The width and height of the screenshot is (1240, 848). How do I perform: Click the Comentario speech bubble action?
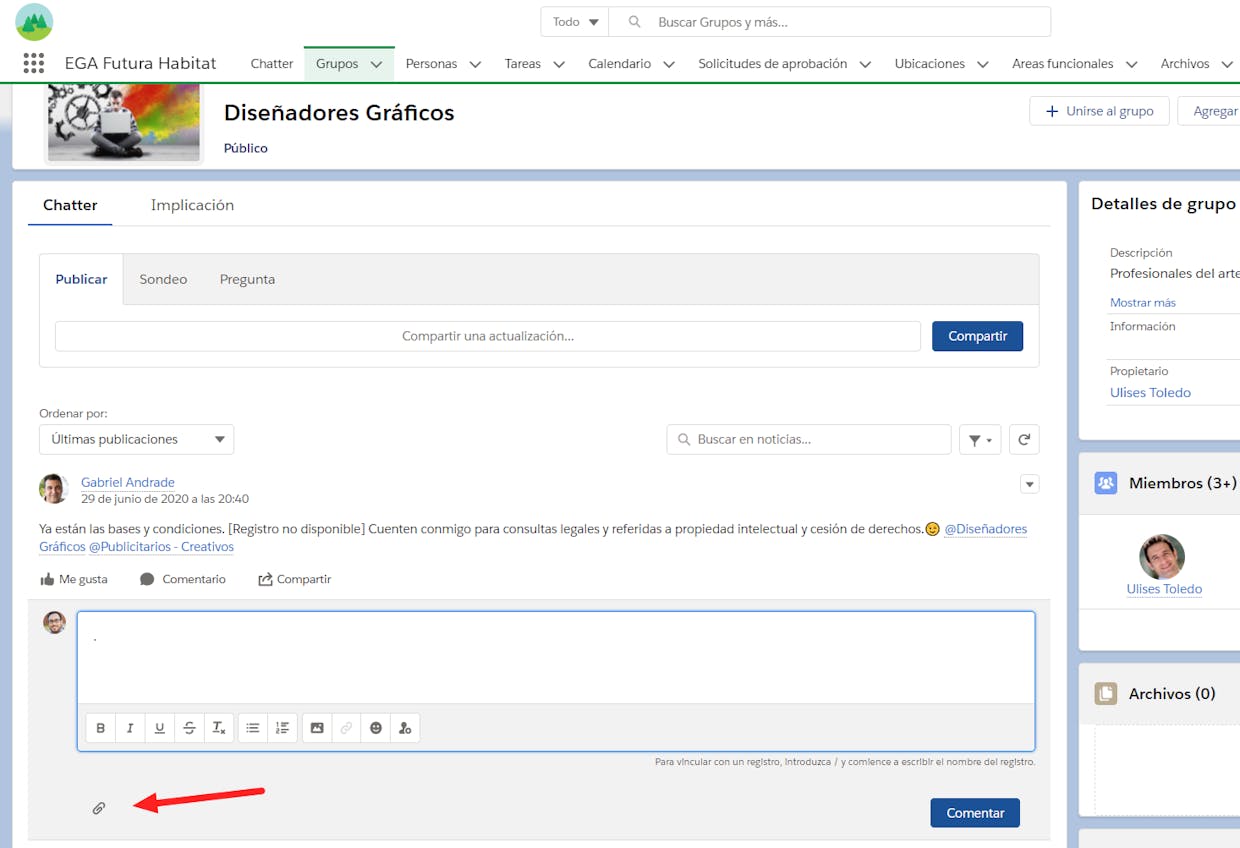click(x=183, y=579)
